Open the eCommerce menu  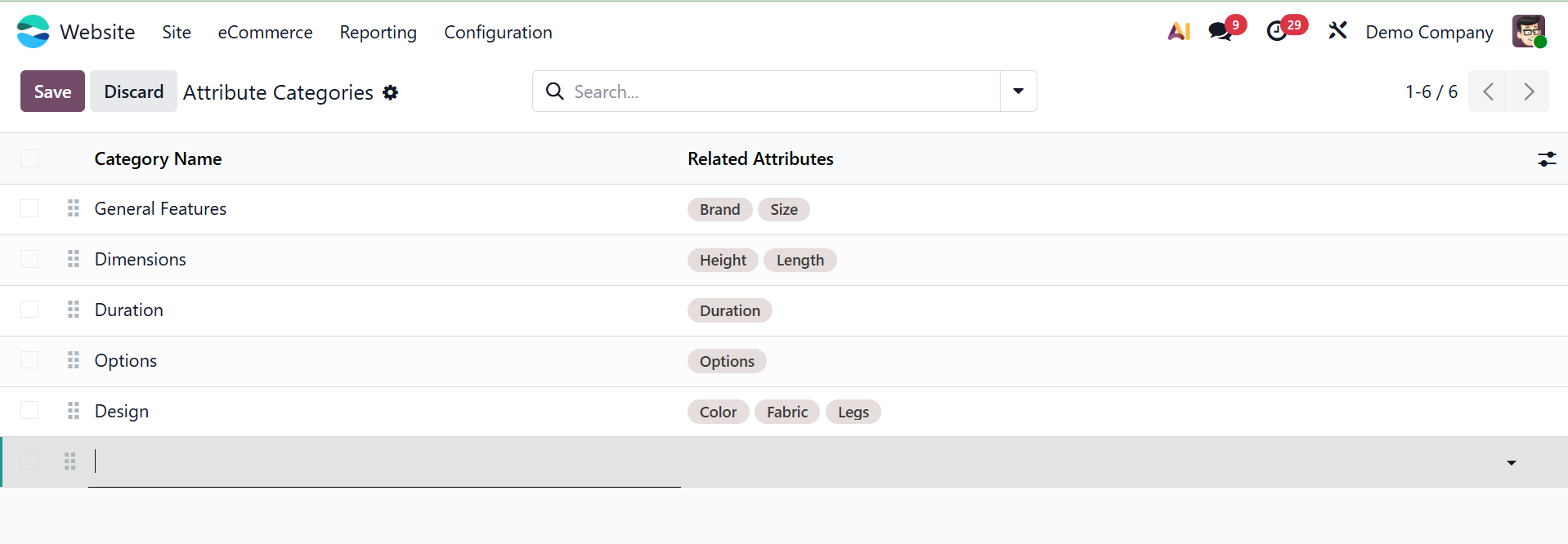point(265,32)
